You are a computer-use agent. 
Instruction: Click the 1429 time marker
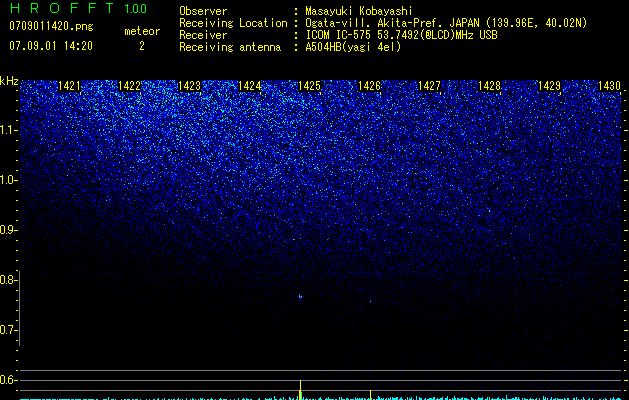(x=550, y=85)
